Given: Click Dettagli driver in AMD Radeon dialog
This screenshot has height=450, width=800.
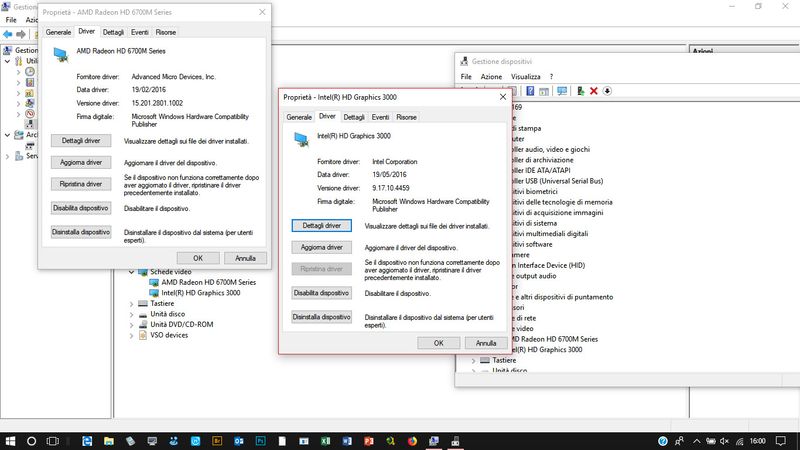Looking at the screenshot, I should pos(81,141).
